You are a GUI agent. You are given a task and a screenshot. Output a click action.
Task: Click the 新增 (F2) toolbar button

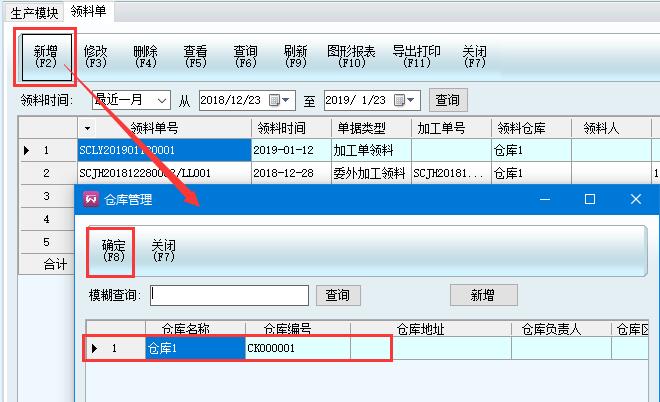click(x=45, y=56)
